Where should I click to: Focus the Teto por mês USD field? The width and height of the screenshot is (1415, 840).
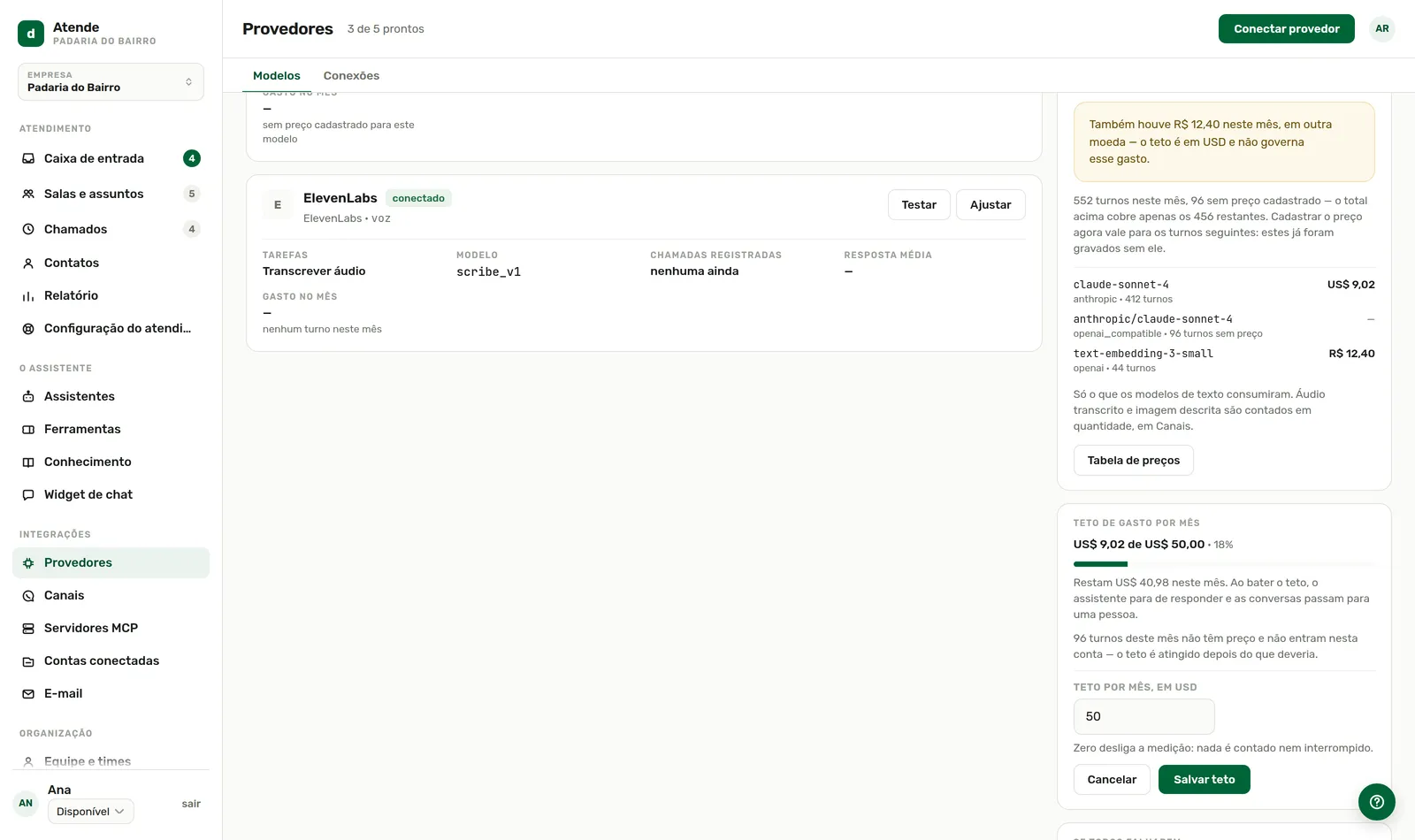point(1144,716)
